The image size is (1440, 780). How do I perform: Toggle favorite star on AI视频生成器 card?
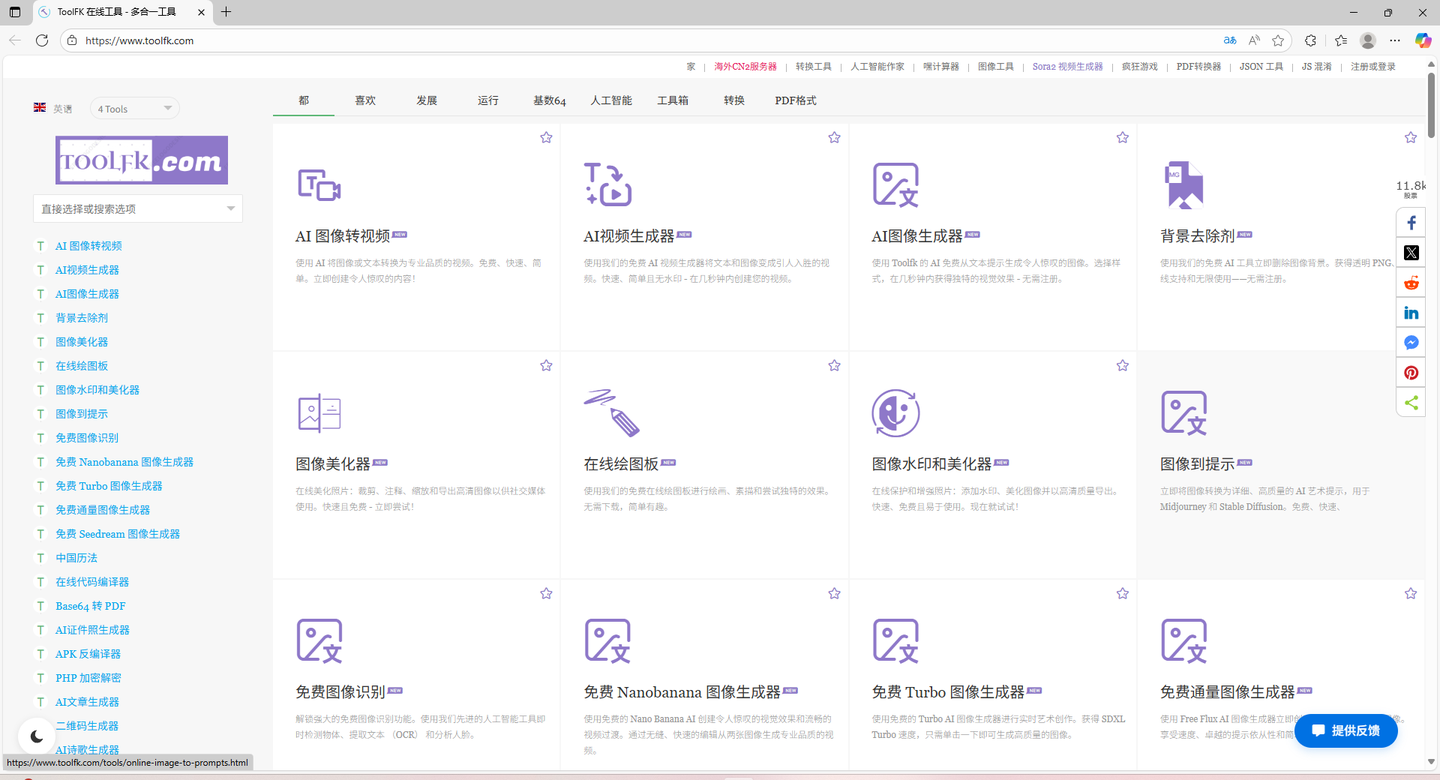tap(834, 138)
